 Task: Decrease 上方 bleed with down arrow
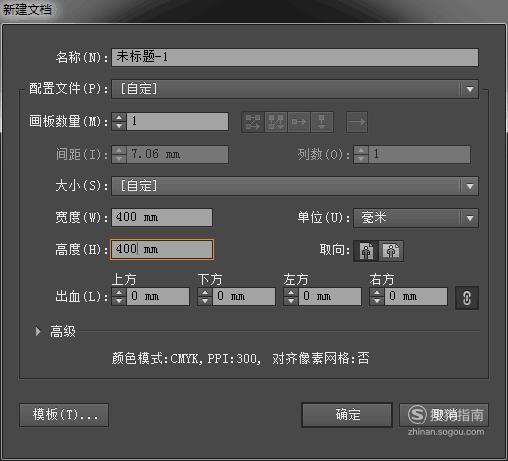coord(119,301)
